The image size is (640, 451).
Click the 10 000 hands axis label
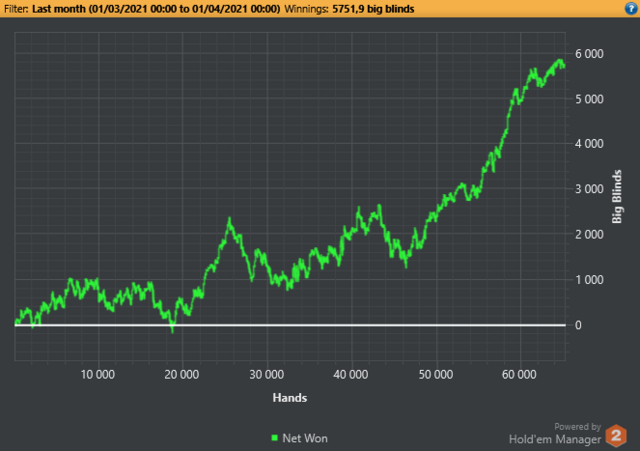pos(98,374)
